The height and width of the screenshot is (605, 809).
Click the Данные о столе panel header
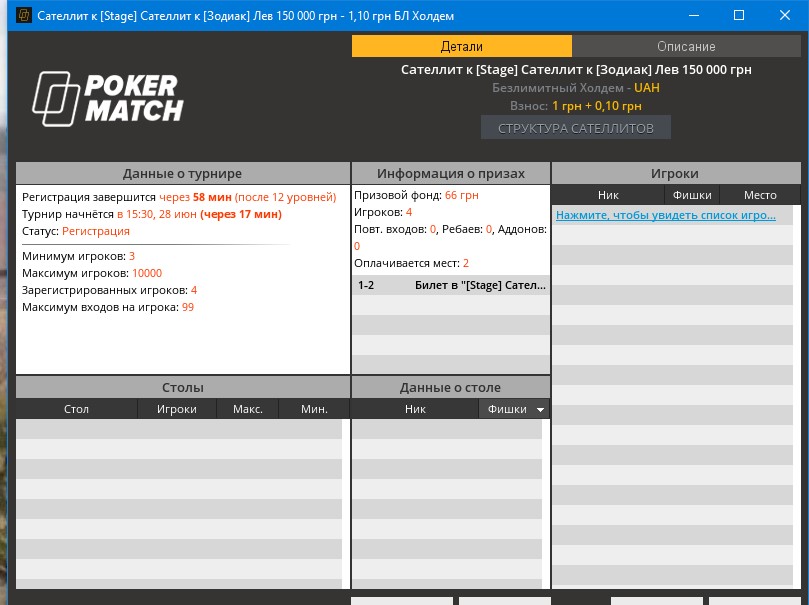pyautogui.click(x=451, y=387)
